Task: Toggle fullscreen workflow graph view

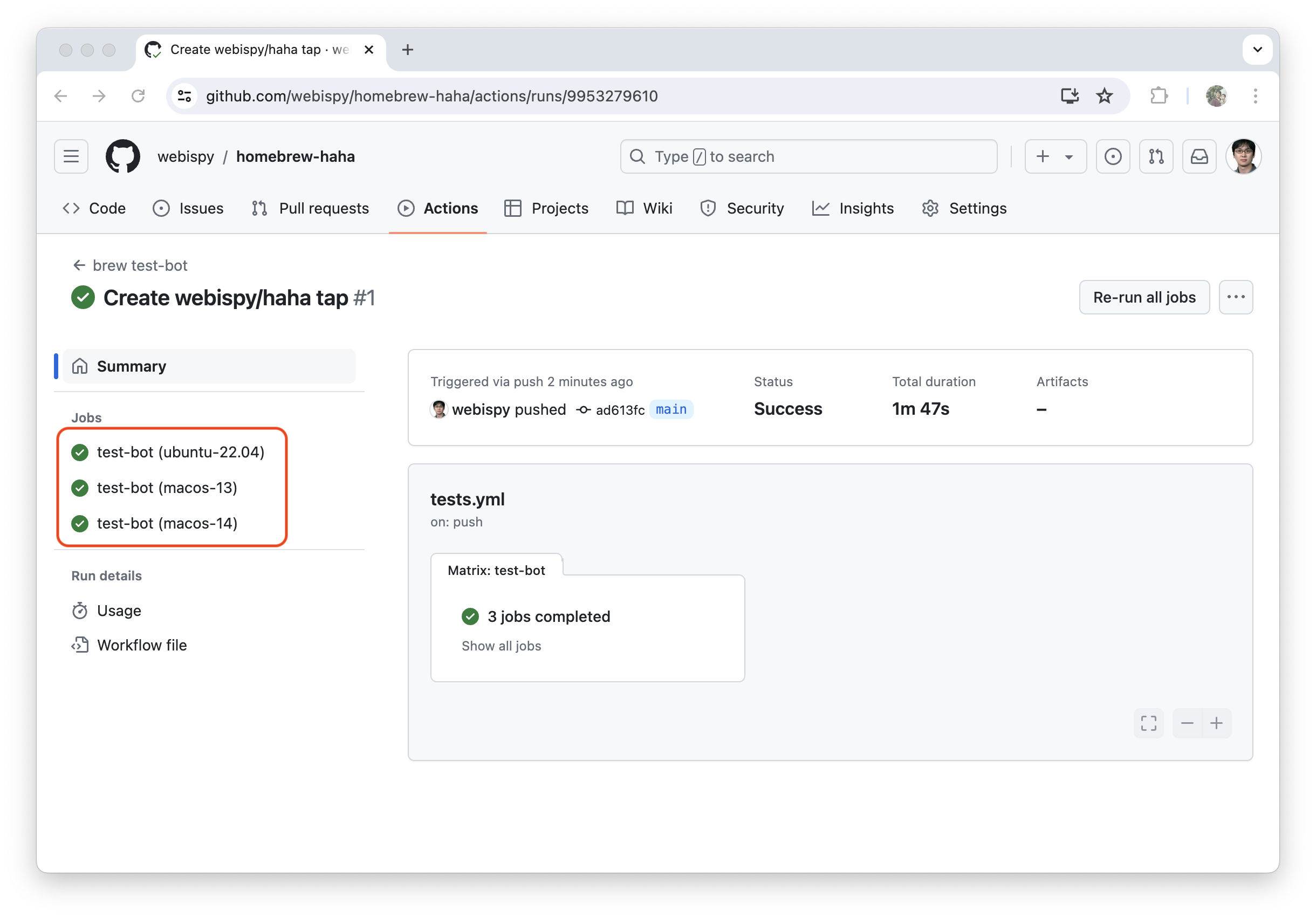Action: pyautogui.click(x=1149, y=724)
